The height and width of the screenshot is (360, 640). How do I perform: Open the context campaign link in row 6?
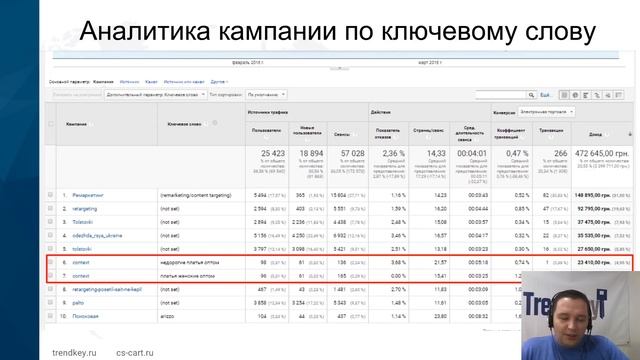[x=80, y=262]
